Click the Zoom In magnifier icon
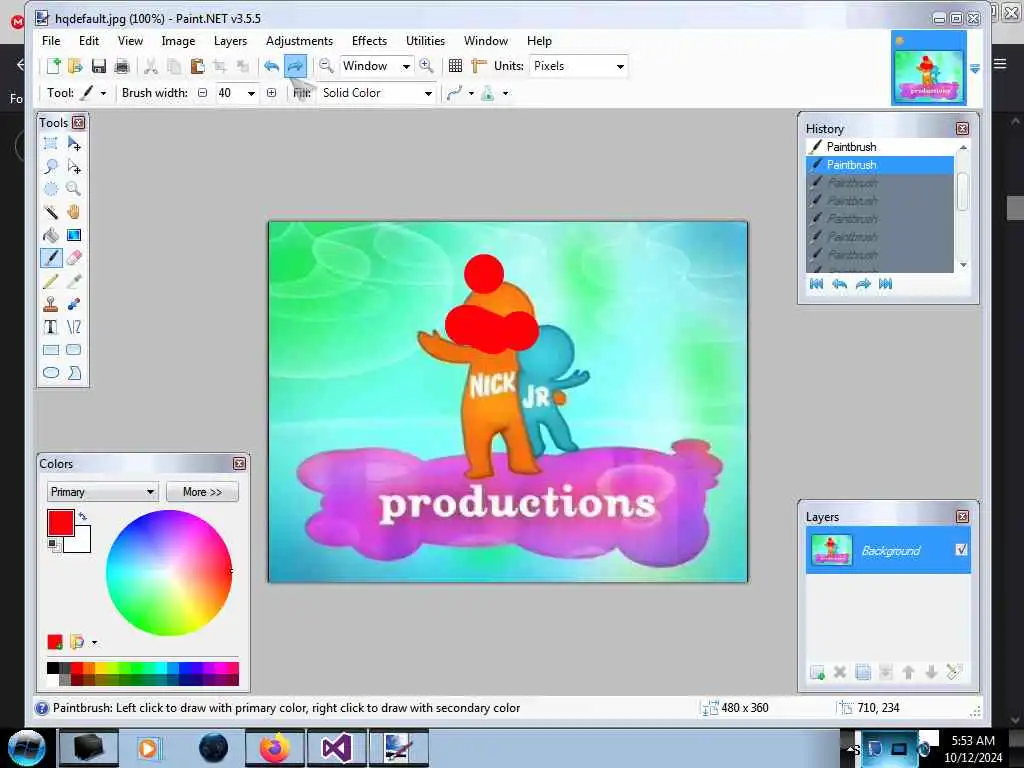 [426, 65]
